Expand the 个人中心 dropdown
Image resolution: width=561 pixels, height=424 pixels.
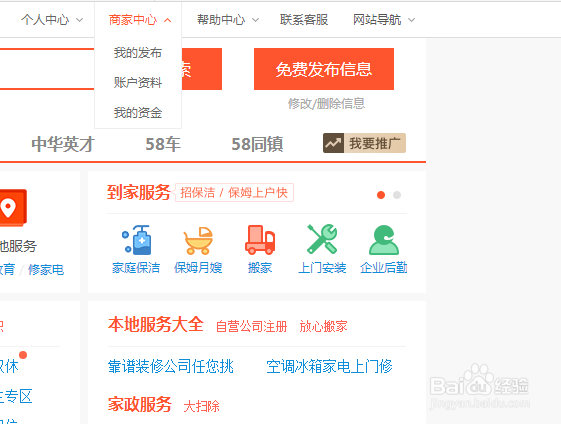pyautogui.click(x=52, y=20)
